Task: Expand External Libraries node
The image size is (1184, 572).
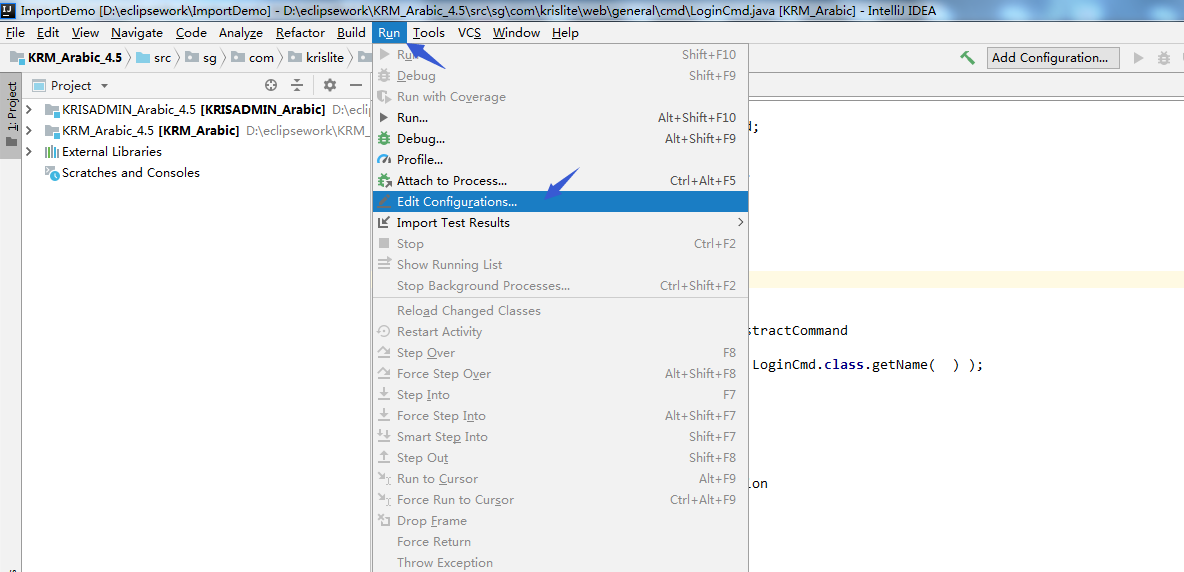Action: click(x=29, y=152)
